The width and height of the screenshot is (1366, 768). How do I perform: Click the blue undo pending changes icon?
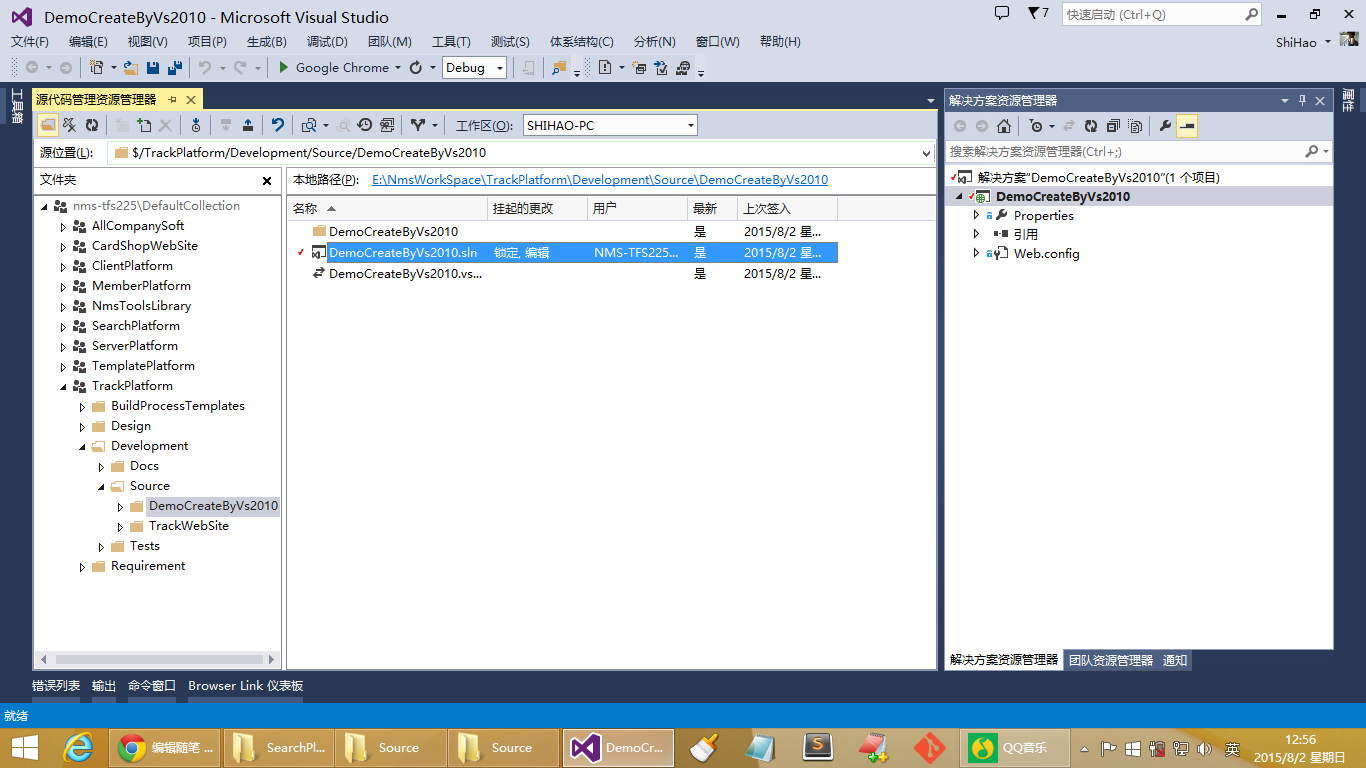pos(278,125)
